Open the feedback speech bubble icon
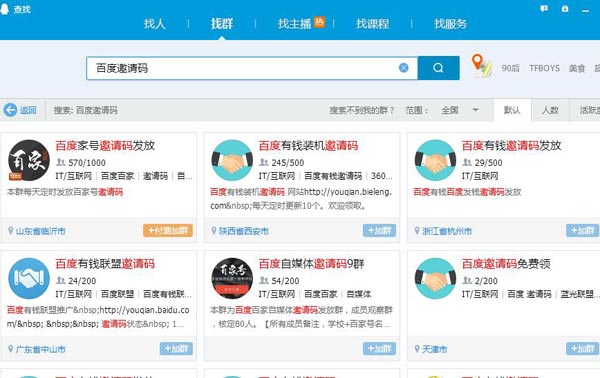600x378 pixels. [544, 9]
